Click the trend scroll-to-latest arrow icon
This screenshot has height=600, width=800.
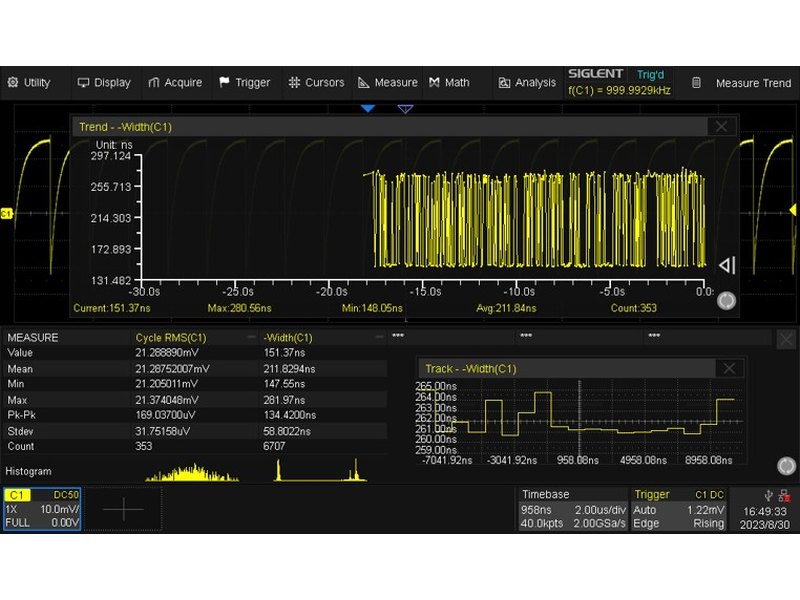tap(727, 265)
